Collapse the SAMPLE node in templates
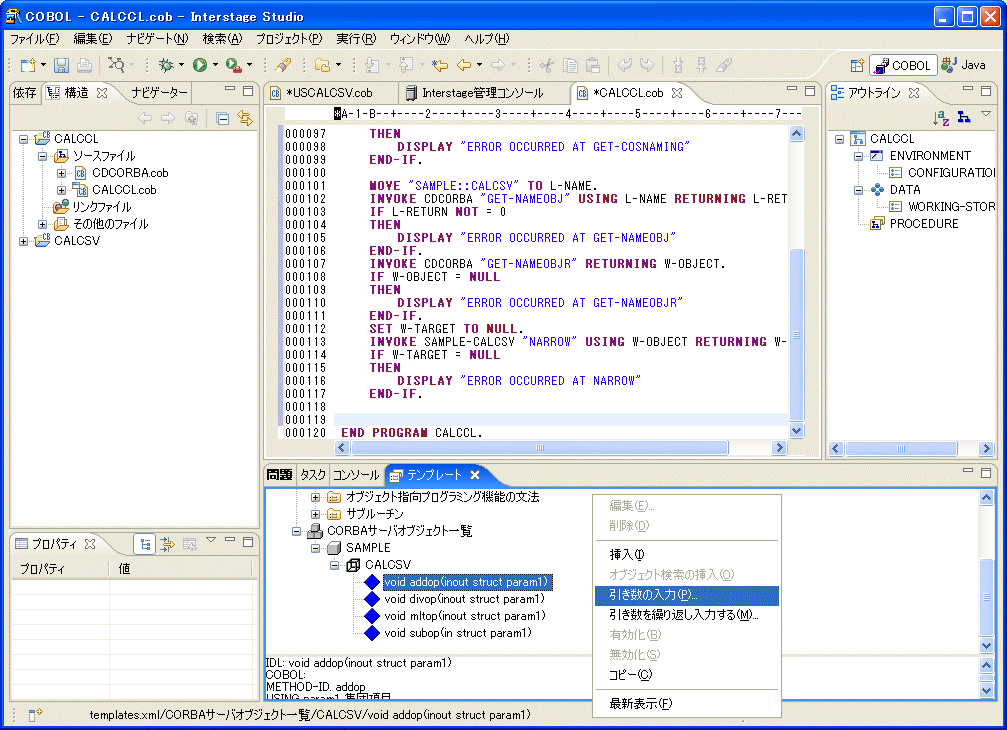 [x=315, y=548]
